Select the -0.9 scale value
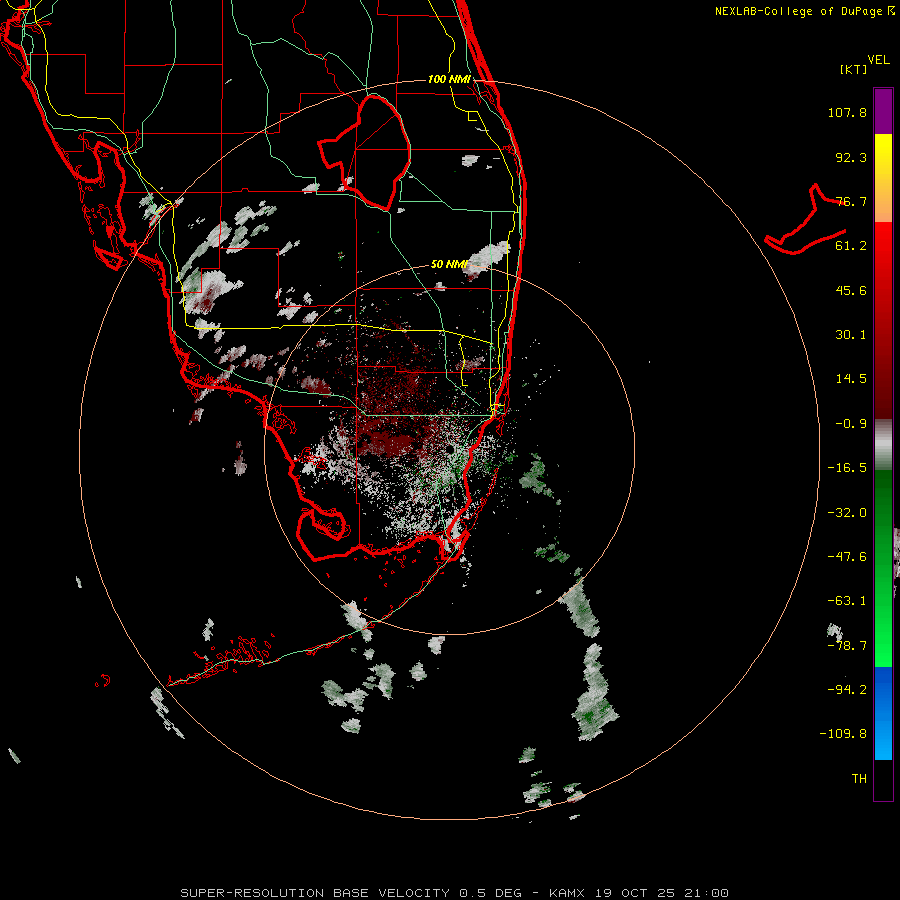Image resolution: width=900 pixels, height=900 pixels. coord(851,424)
